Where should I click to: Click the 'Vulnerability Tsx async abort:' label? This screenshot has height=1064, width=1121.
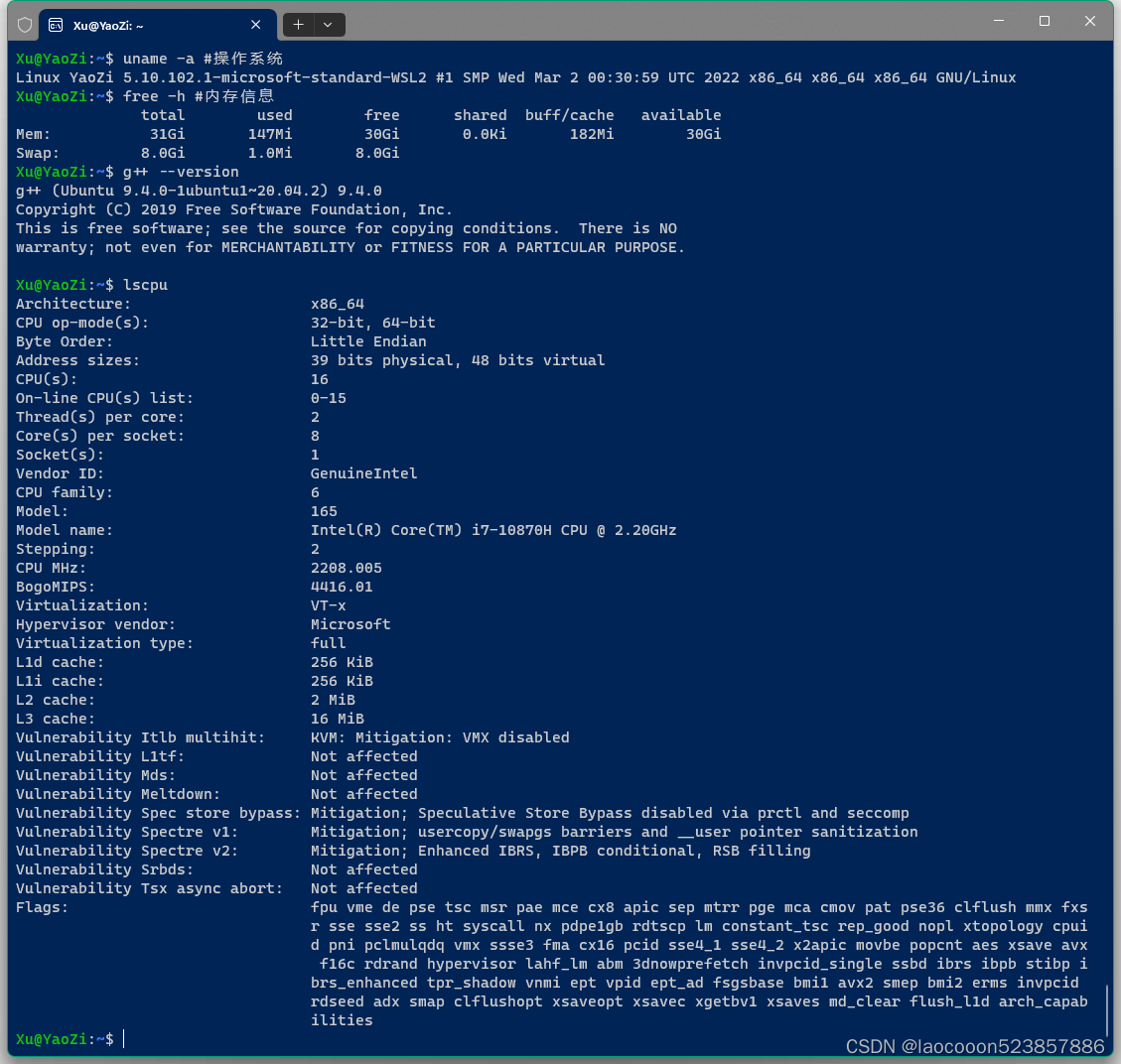tap(149, 889)
